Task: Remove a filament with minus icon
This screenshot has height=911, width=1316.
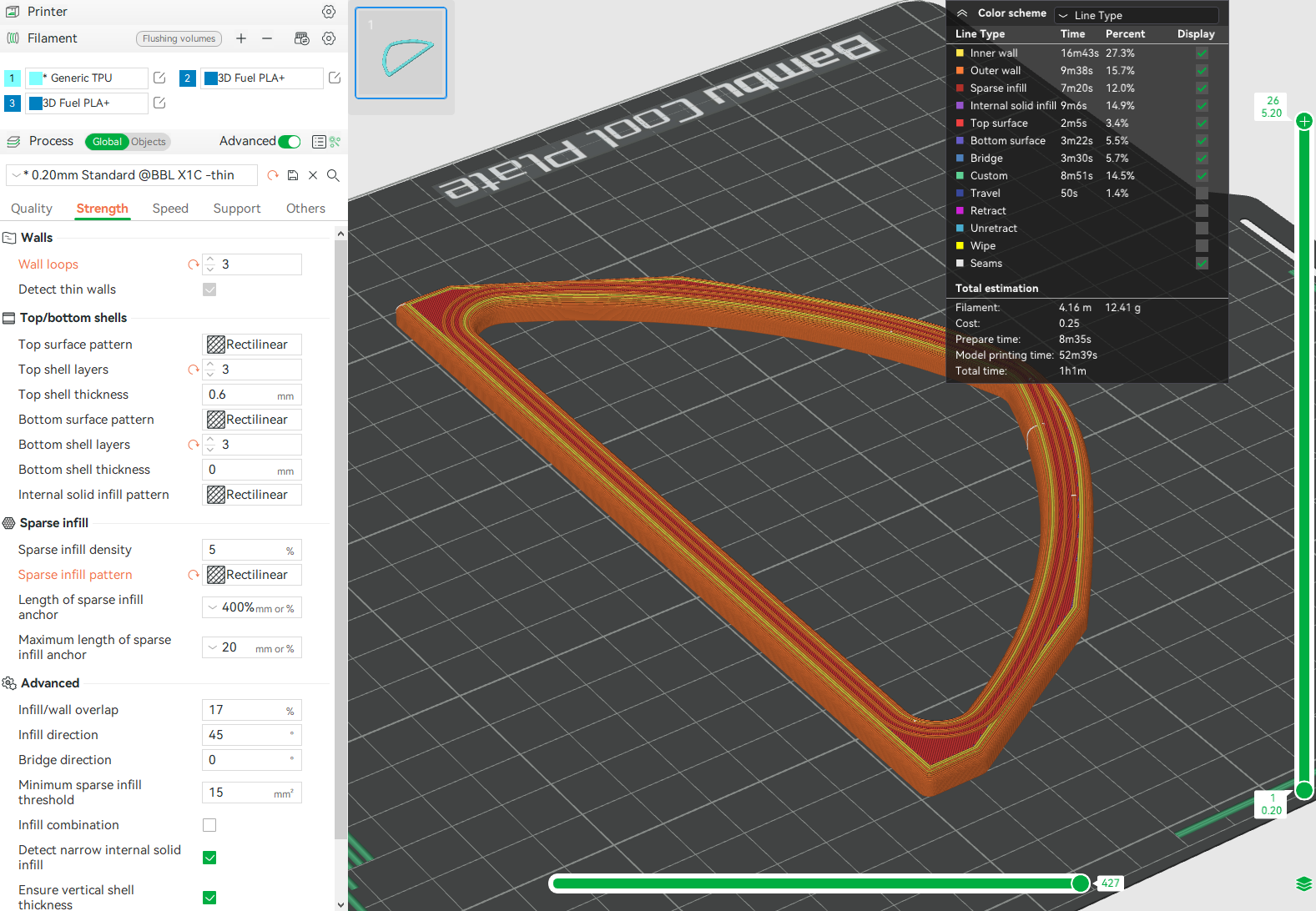Action: (x=267, y=38)
